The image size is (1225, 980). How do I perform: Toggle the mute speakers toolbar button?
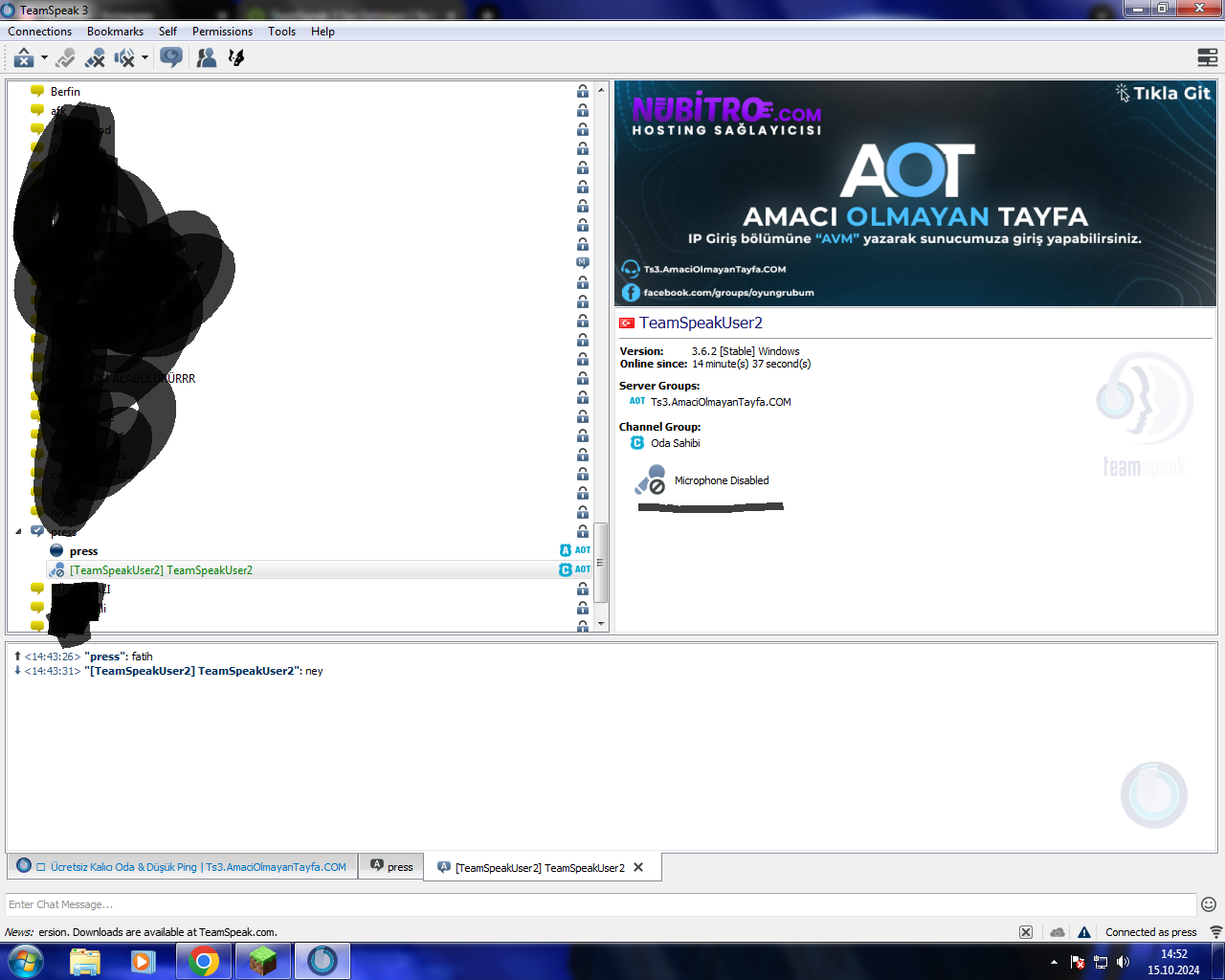point(124,58)
